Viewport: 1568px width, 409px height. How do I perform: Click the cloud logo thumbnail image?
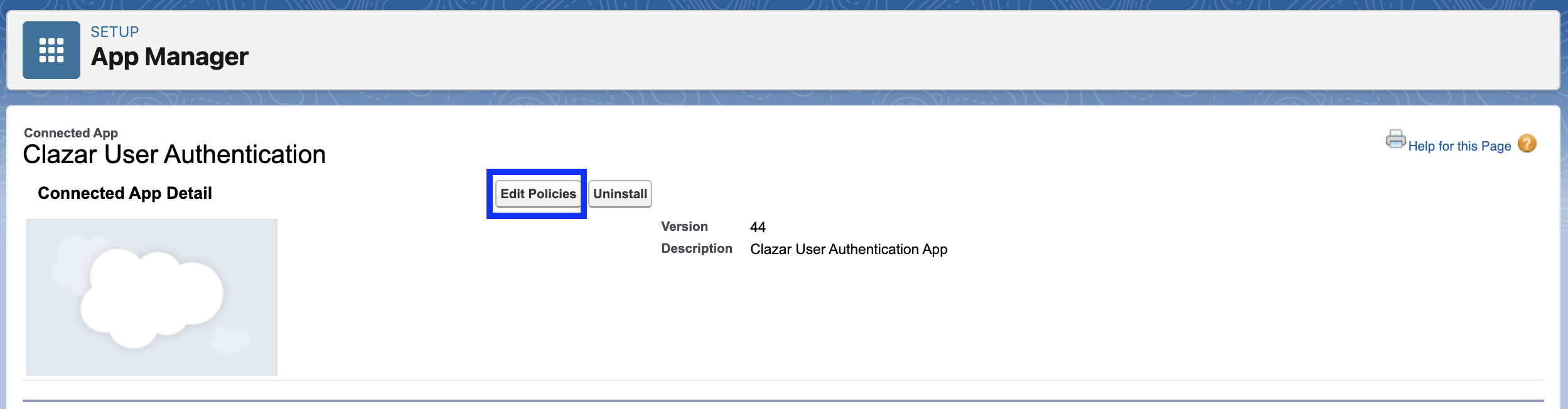coord(152,297)
